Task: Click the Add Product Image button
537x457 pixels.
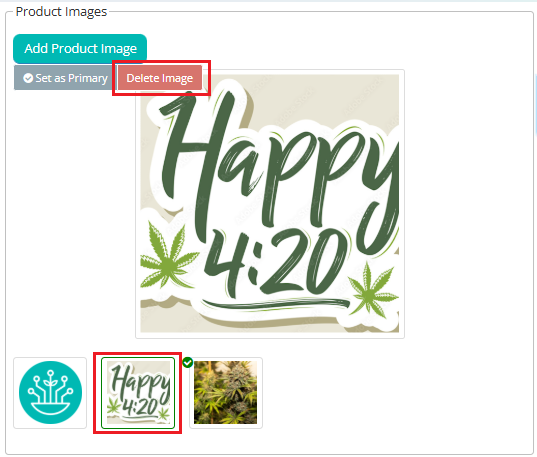Action: click(x=80, y=48)
